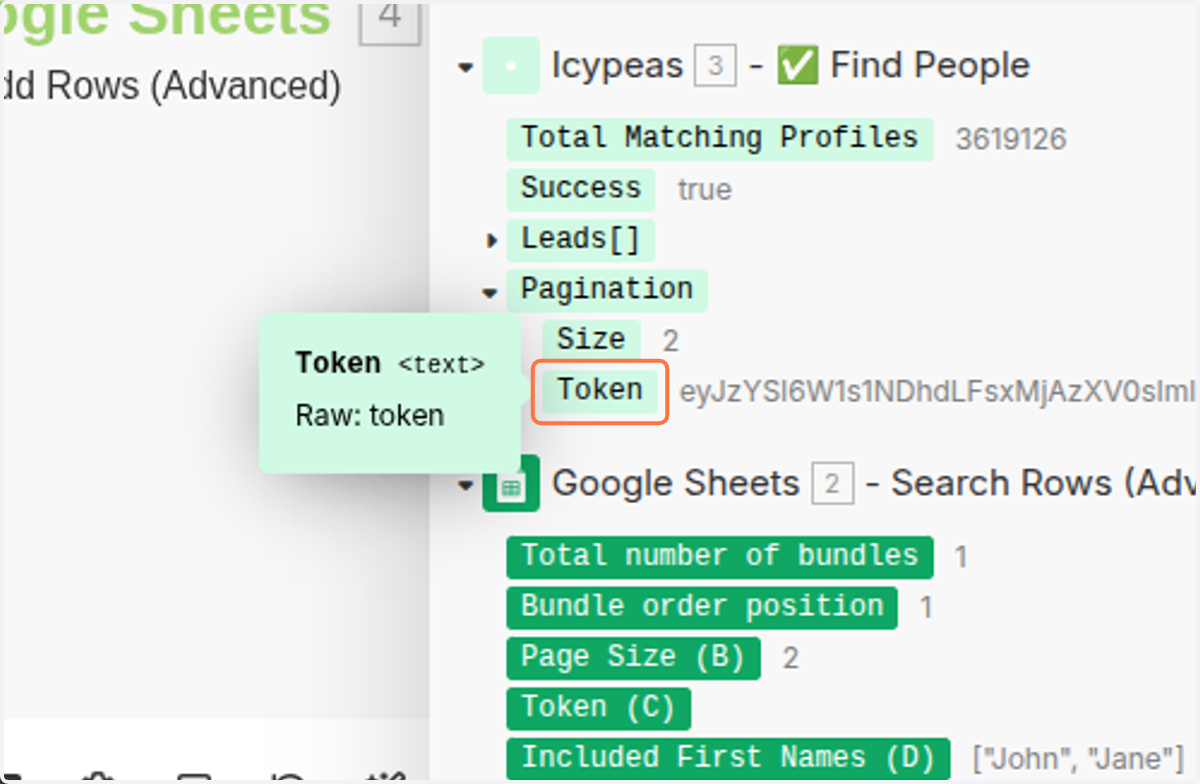The width and height of the screenshot is (1200, 784).
Task: Collapse the Pagination collection
Action: (x=489, y=293)
